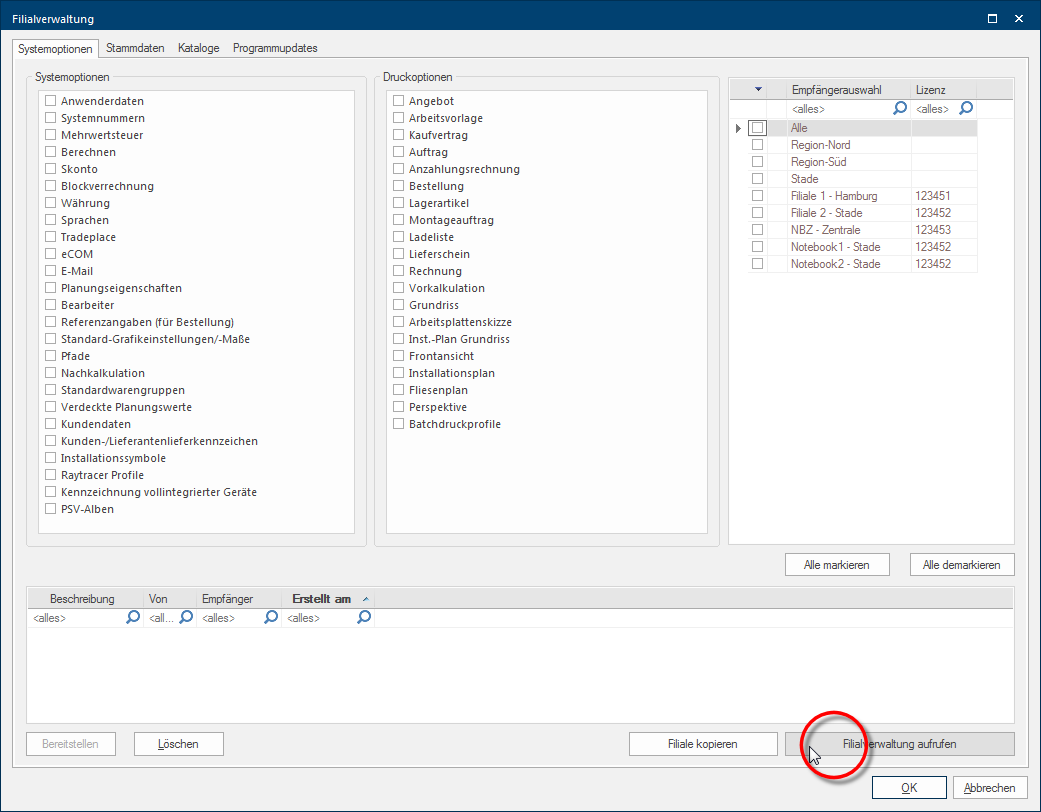Click Erstellt am column sort arrow
Viewport: 1041px width, 812px height.
(365, 599)
